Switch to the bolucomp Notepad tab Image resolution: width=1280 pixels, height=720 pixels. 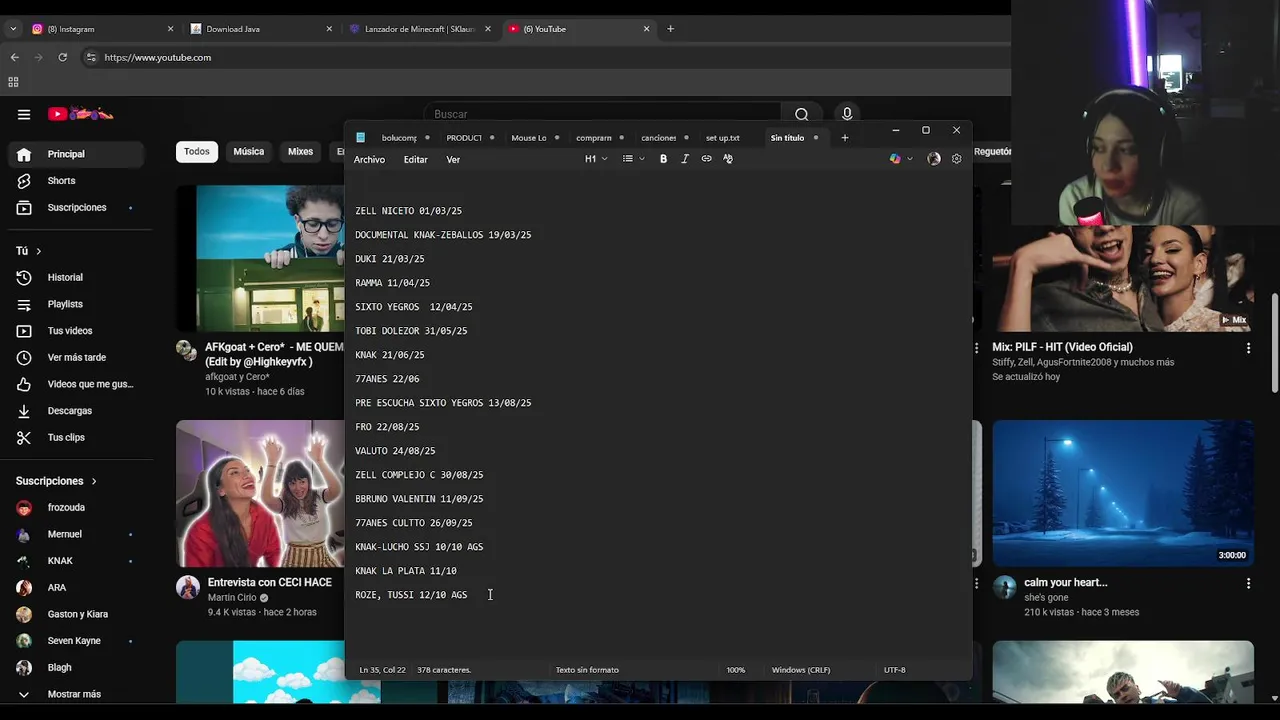pos(400,138)
